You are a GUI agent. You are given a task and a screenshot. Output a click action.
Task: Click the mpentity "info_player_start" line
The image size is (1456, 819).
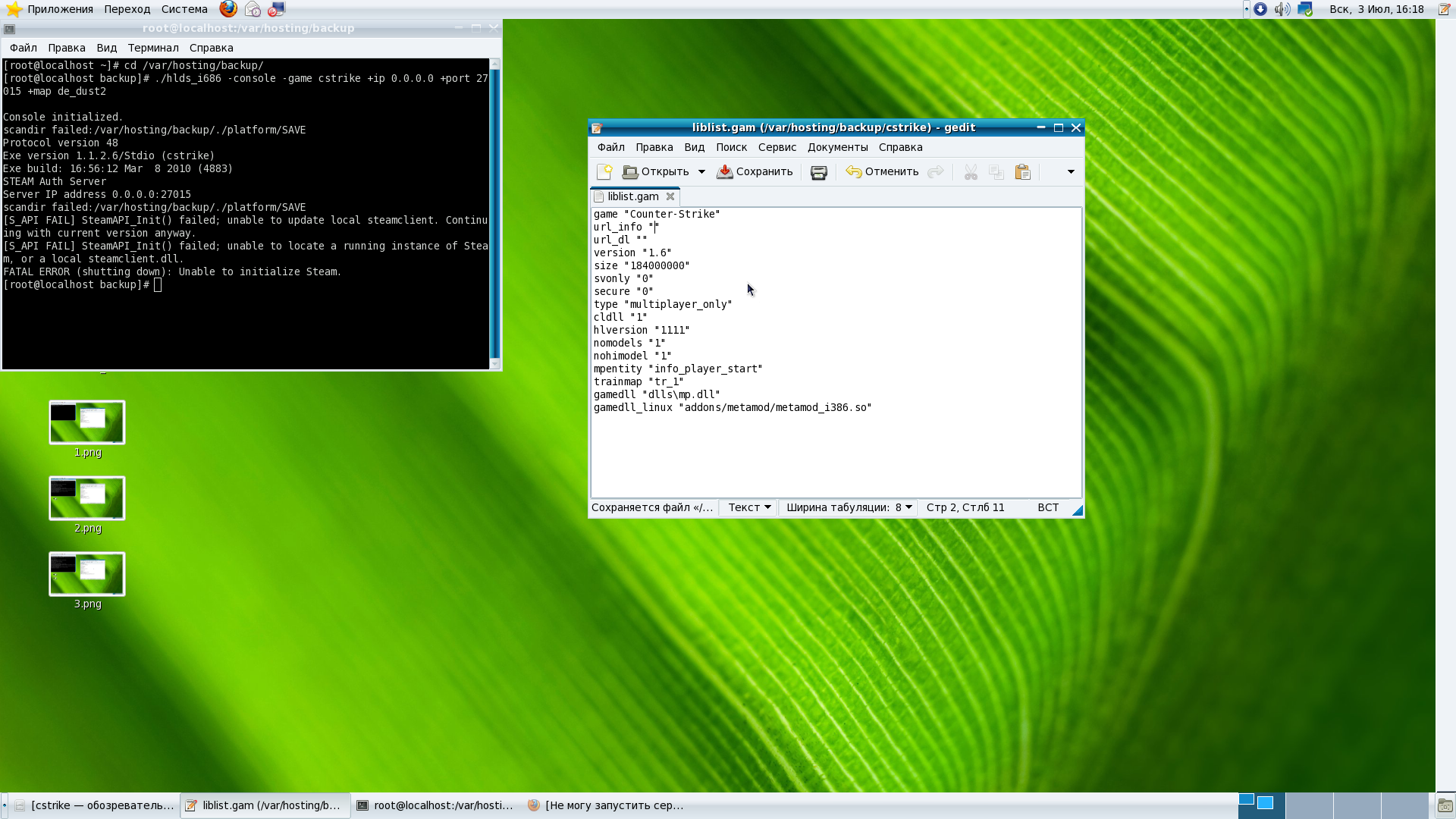click(x=678, y=369)
